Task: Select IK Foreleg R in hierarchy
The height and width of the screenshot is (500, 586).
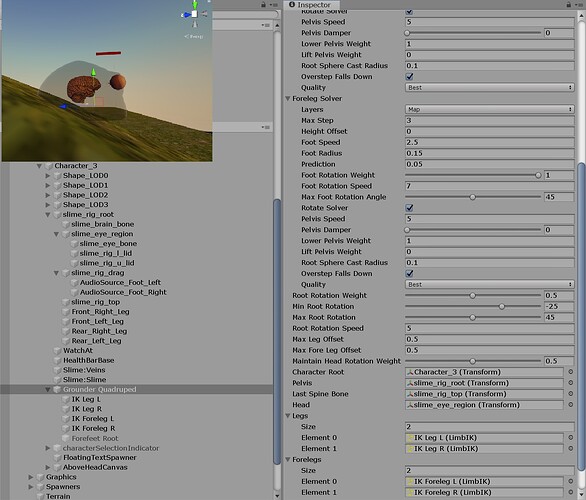Action: pos(93,428)
